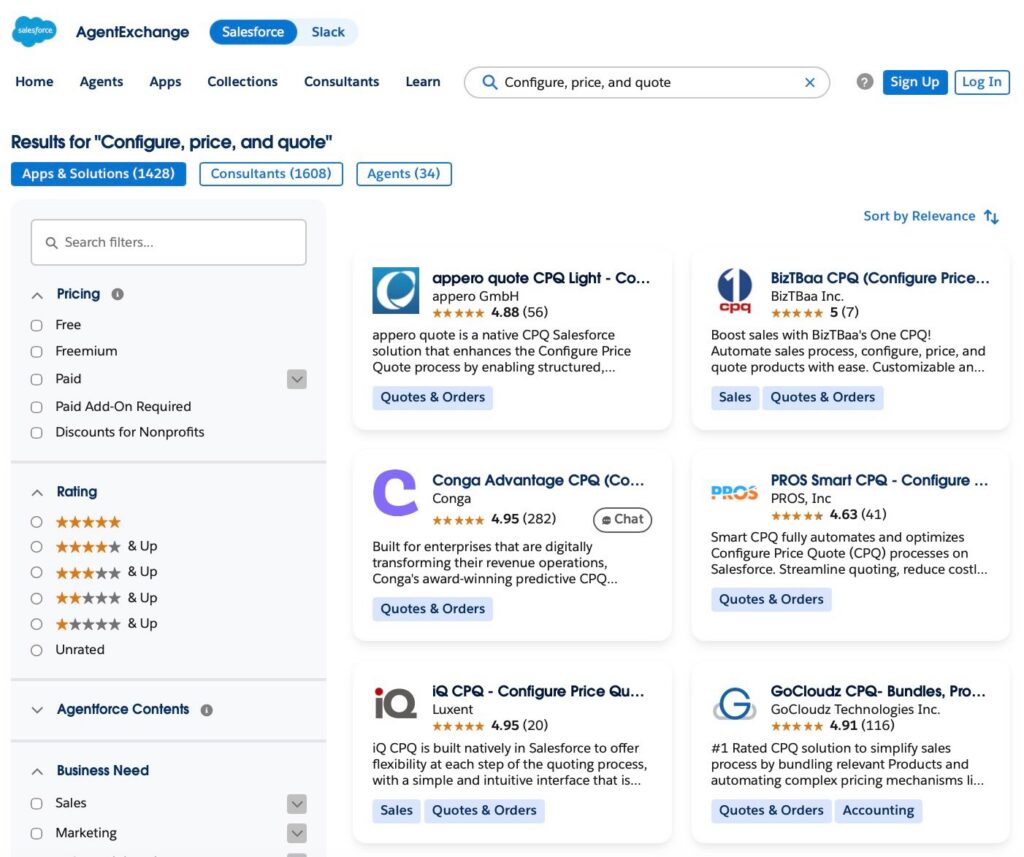This screenshot has height=857, width=1024.
Task: Select four stars & Up rating
Action: (37, 547)
